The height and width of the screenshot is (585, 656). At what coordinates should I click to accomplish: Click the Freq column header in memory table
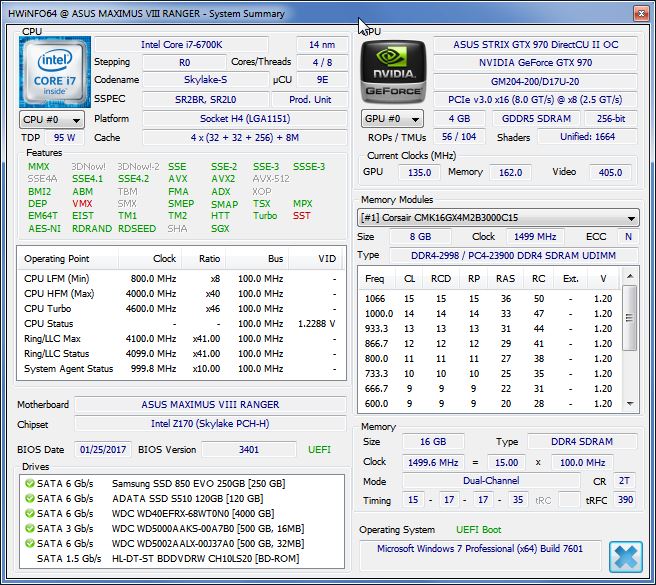pyautogui.click(x=376, y=279)
